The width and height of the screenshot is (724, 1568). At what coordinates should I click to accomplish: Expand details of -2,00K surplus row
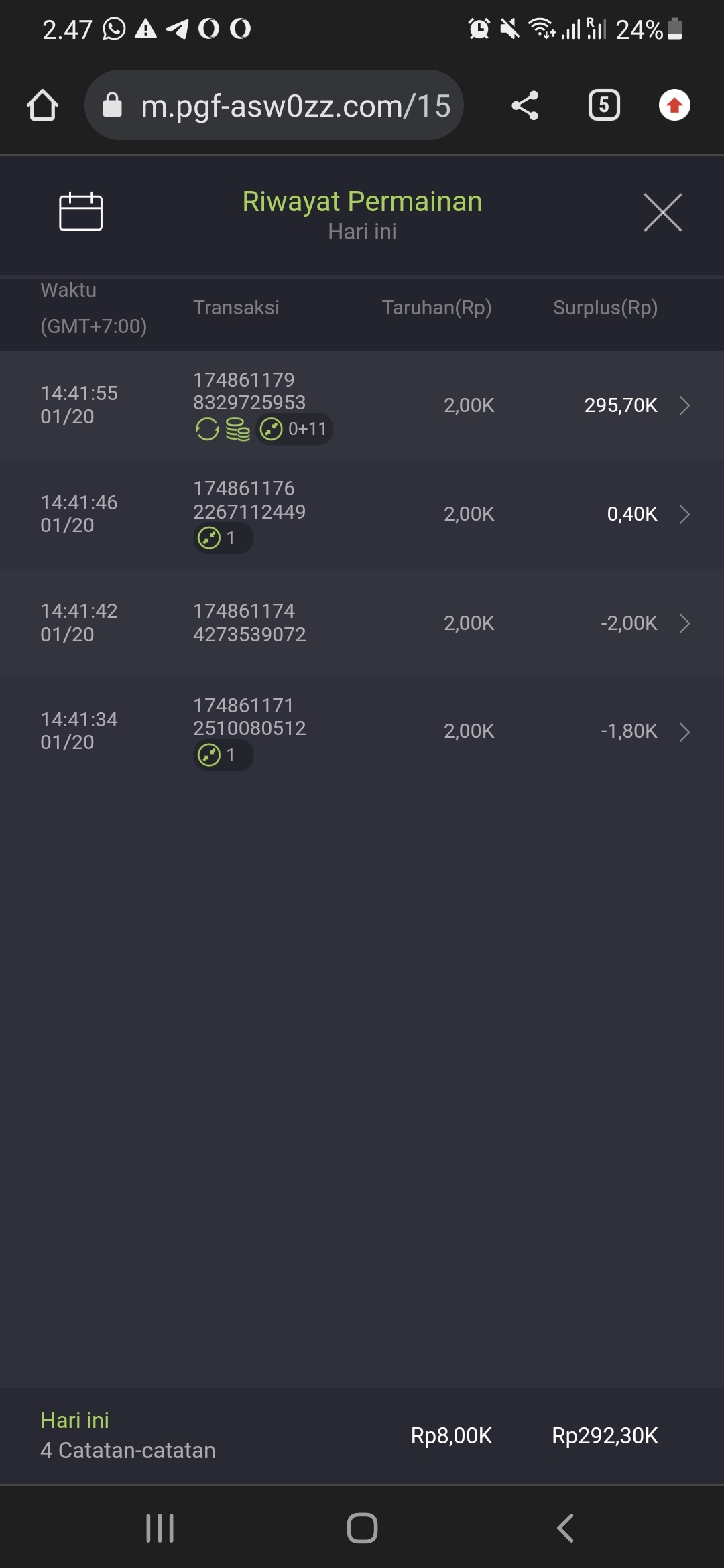684,623
